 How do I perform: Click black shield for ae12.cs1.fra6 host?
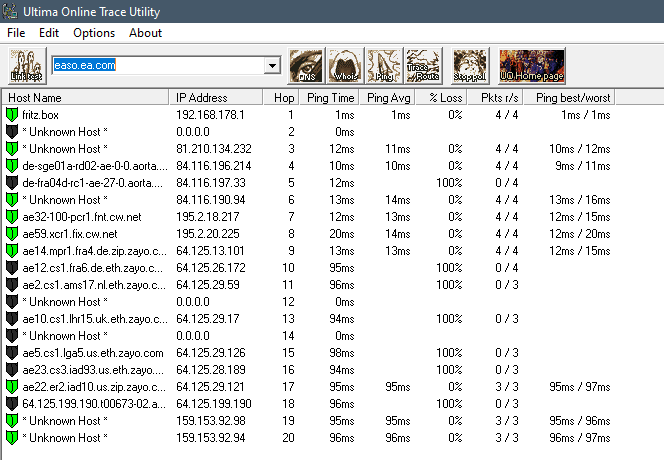tap(12, 268)
